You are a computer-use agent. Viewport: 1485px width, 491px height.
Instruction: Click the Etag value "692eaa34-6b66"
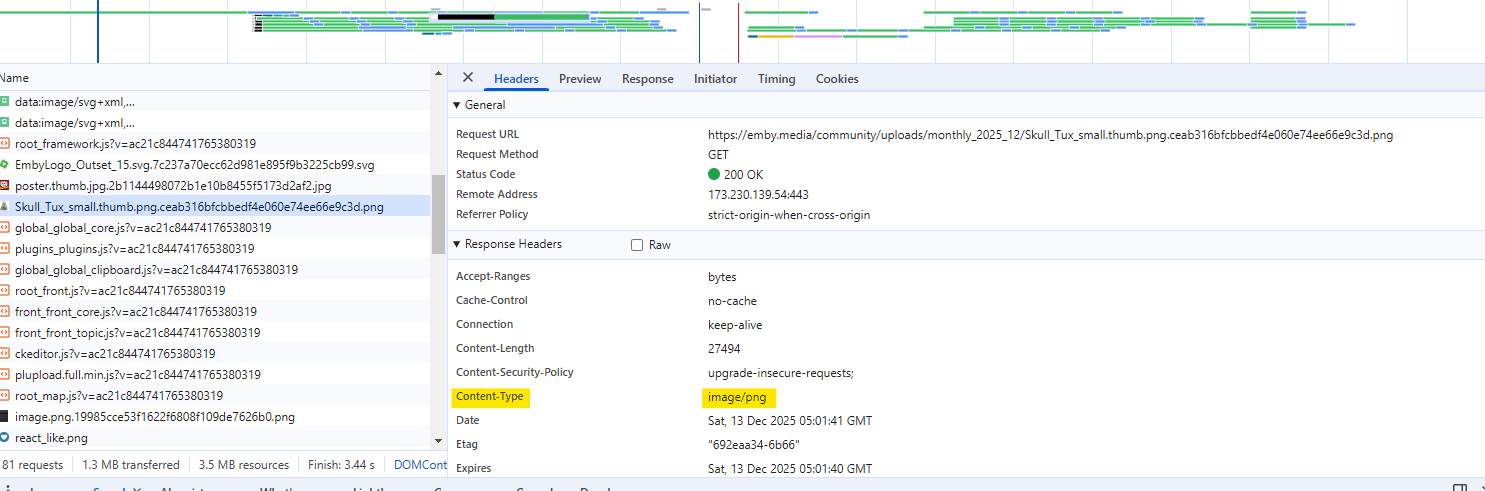(x=754, y=445)
